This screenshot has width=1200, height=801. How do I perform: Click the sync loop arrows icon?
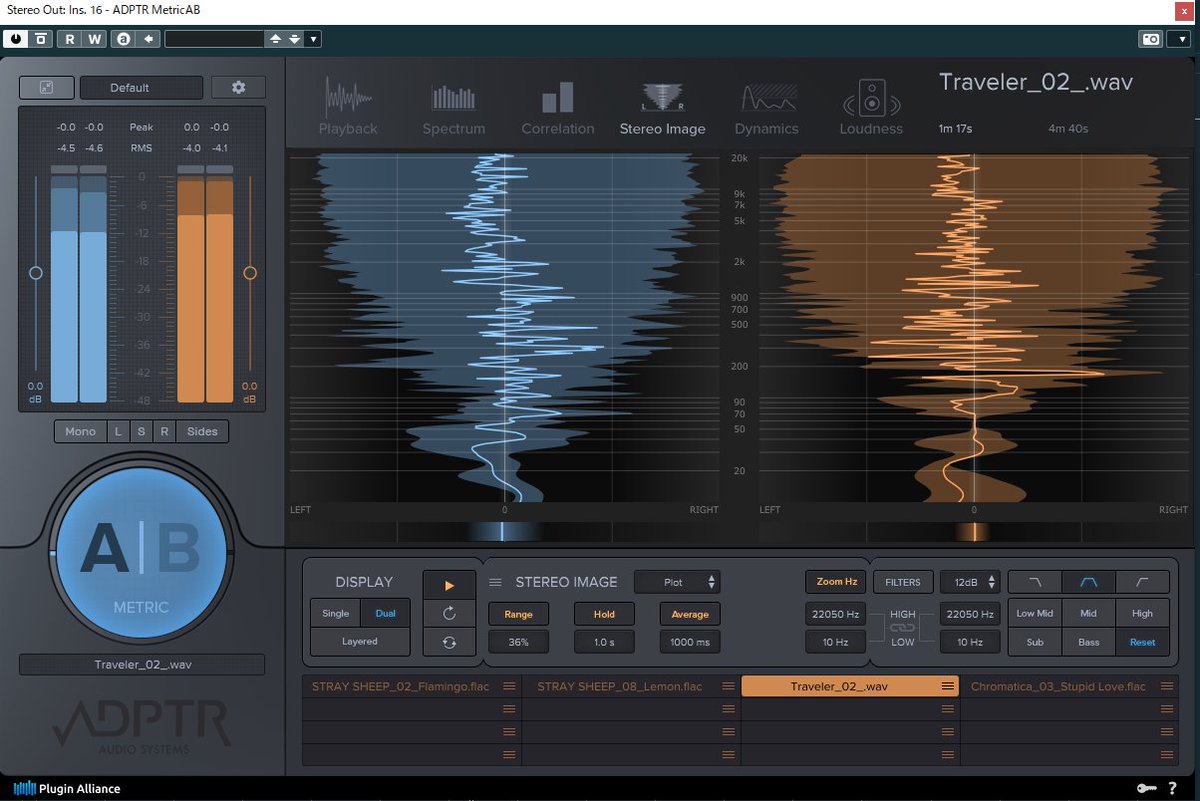(449, 642)
